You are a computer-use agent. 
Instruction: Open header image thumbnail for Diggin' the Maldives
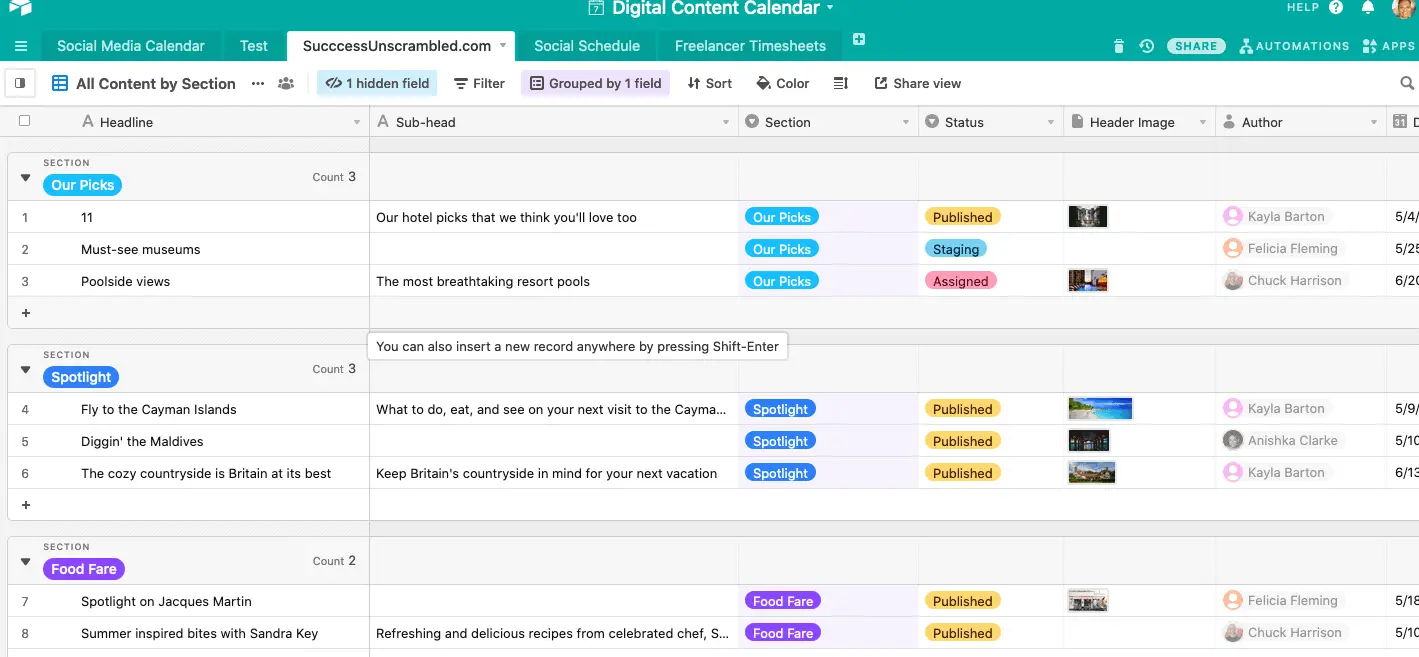pyautogui.click(x=1089, y=441)
